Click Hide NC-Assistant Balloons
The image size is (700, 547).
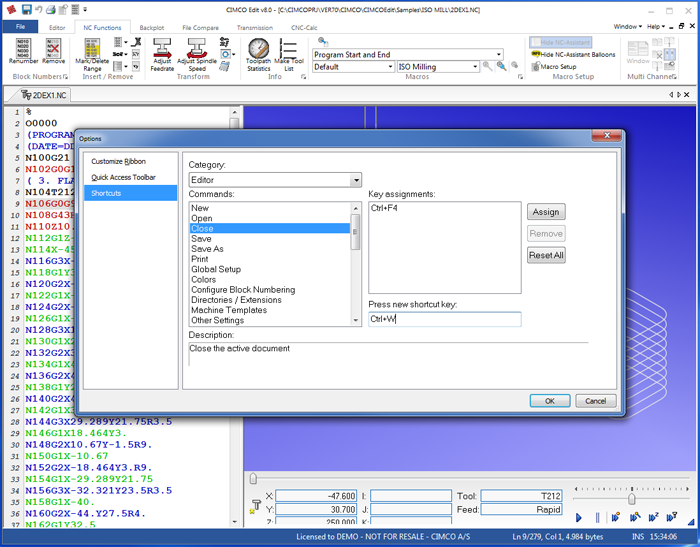click(573, 54)
